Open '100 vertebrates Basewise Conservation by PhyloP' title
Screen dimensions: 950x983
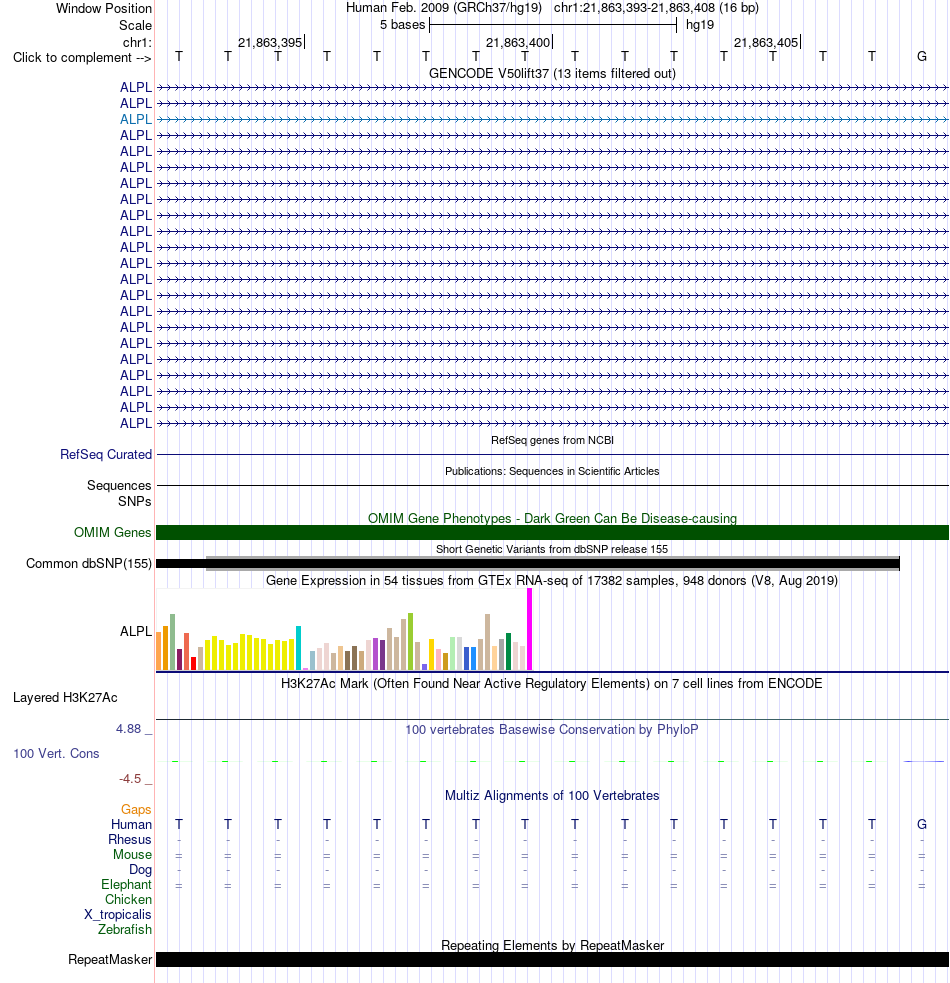552,730
